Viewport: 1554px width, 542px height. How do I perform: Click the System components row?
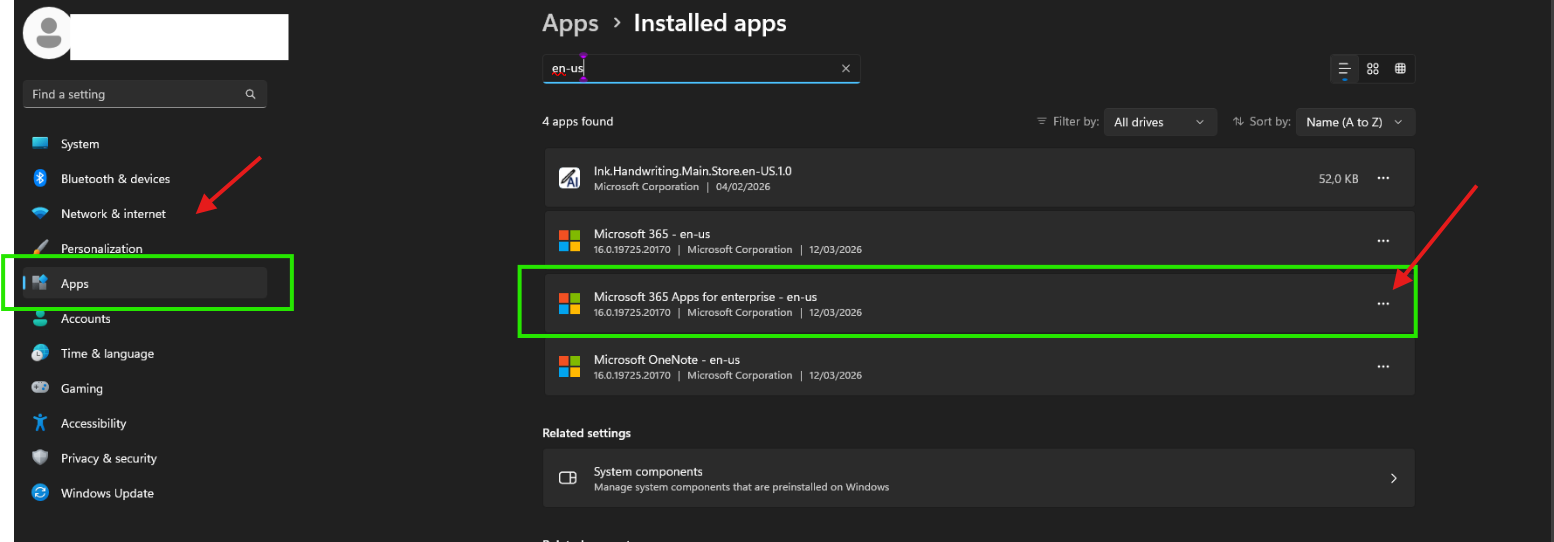click(x=979, y=478)
